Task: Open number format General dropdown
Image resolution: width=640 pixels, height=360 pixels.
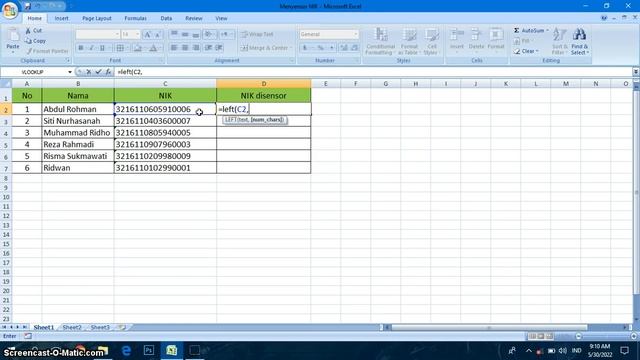Action: 356,34
